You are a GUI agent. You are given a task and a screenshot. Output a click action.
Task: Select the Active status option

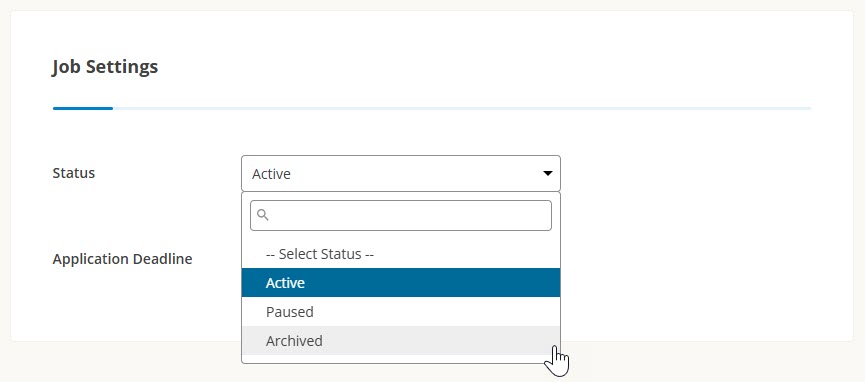click(401, 283)
